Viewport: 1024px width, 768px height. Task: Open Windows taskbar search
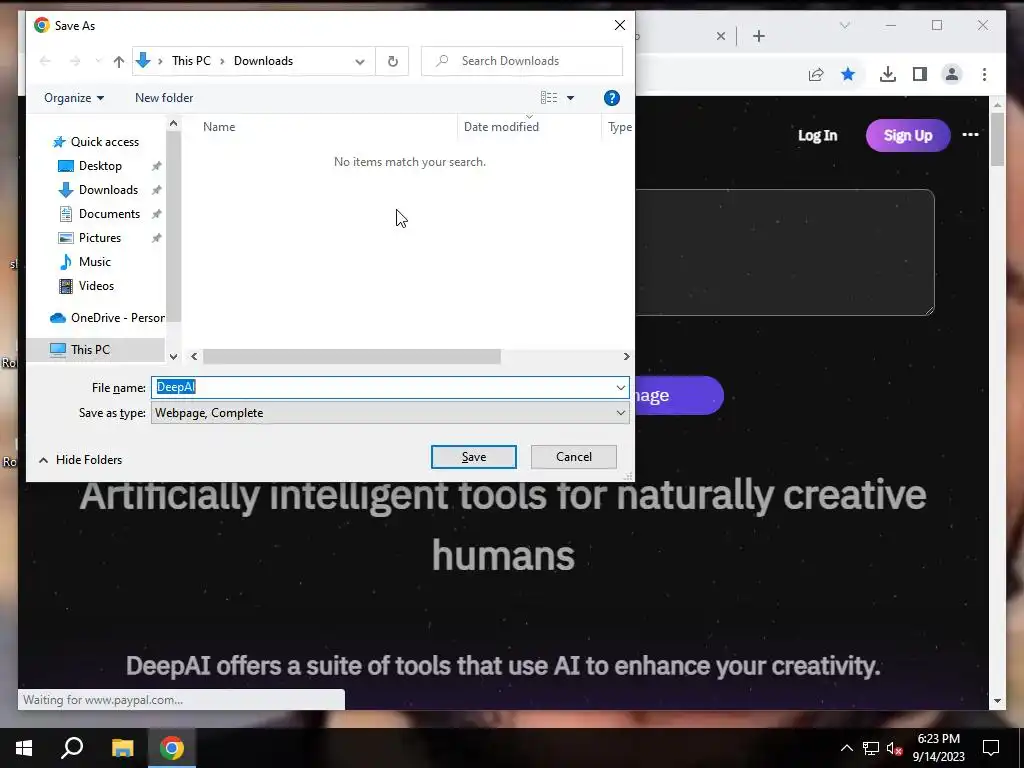click(72, 748)
